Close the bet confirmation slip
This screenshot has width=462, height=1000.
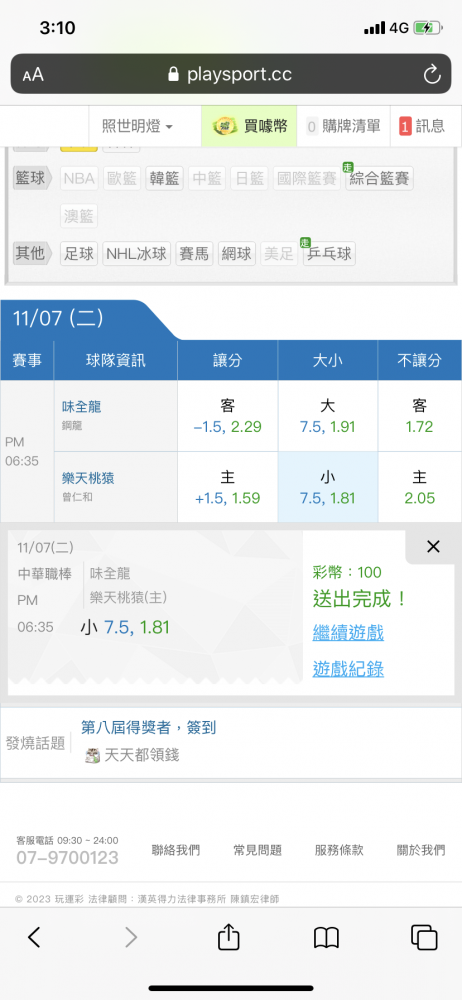[x=433, y=547]
